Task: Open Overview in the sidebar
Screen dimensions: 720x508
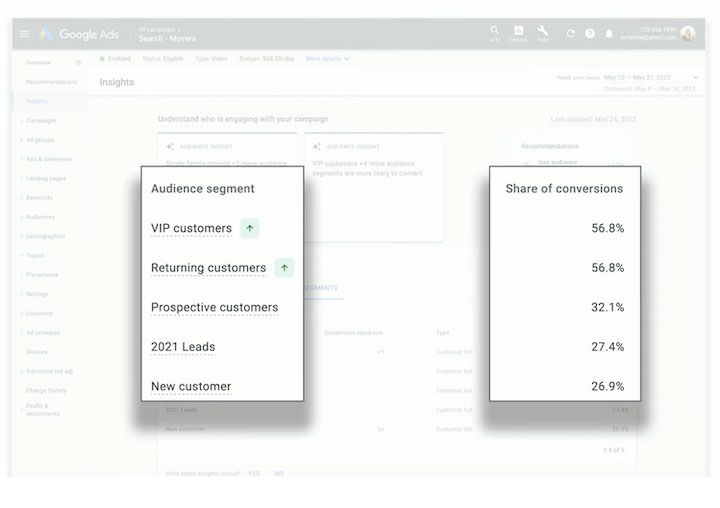Action: click(x=39, y=62)
